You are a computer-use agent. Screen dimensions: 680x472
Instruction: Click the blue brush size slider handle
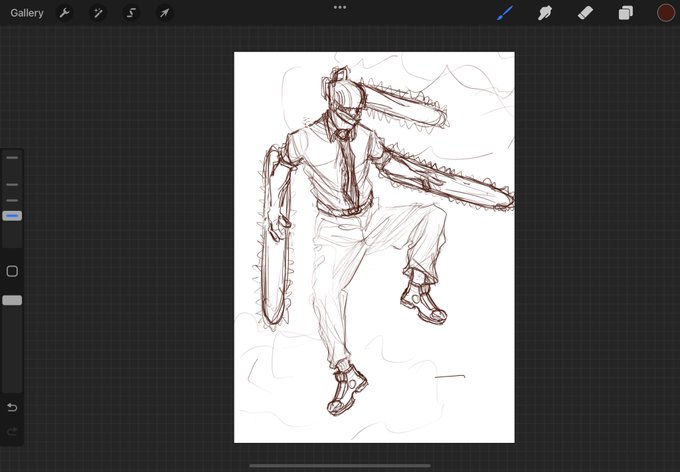(x=12, y=216)
